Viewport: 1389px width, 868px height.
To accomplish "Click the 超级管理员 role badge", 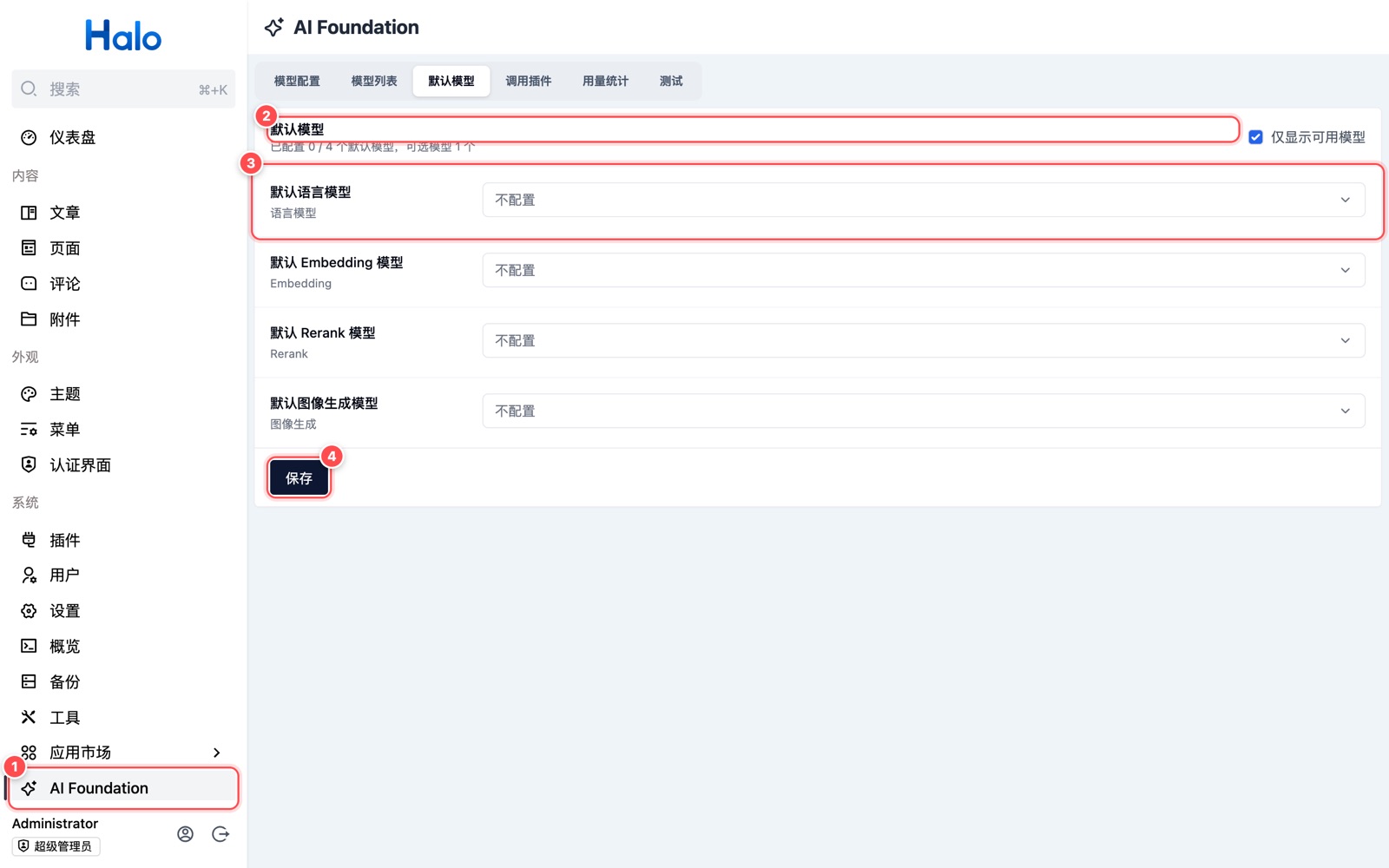I will tap(56, 846).
